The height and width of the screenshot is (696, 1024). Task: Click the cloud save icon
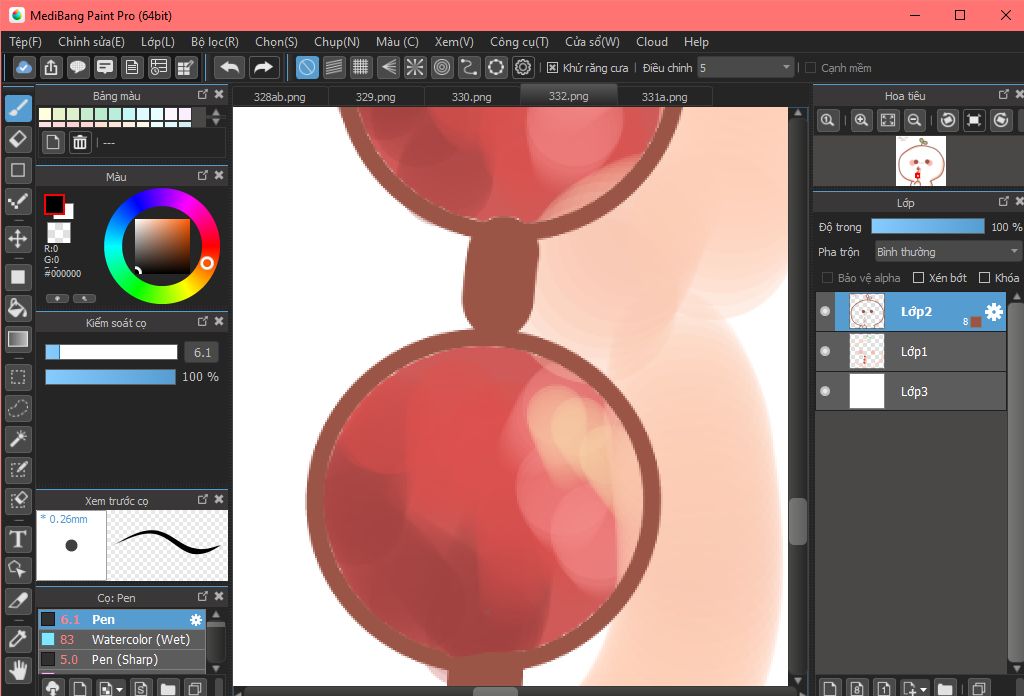[24, 67]
